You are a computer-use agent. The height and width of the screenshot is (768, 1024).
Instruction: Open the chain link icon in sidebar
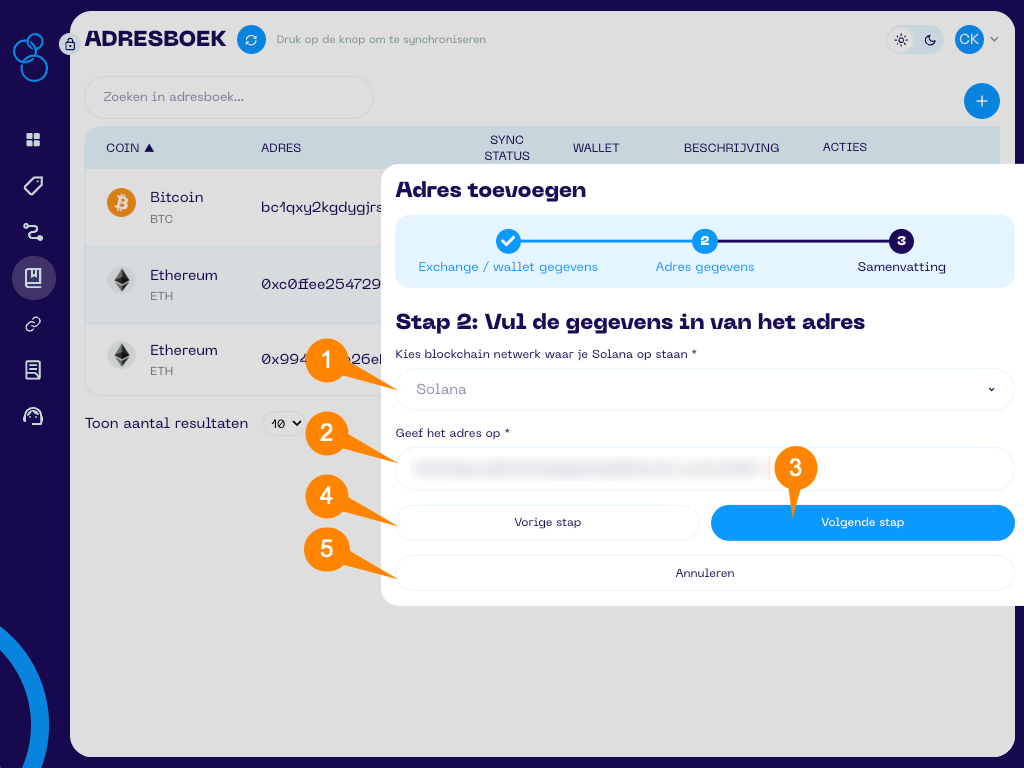click(33, 324)
